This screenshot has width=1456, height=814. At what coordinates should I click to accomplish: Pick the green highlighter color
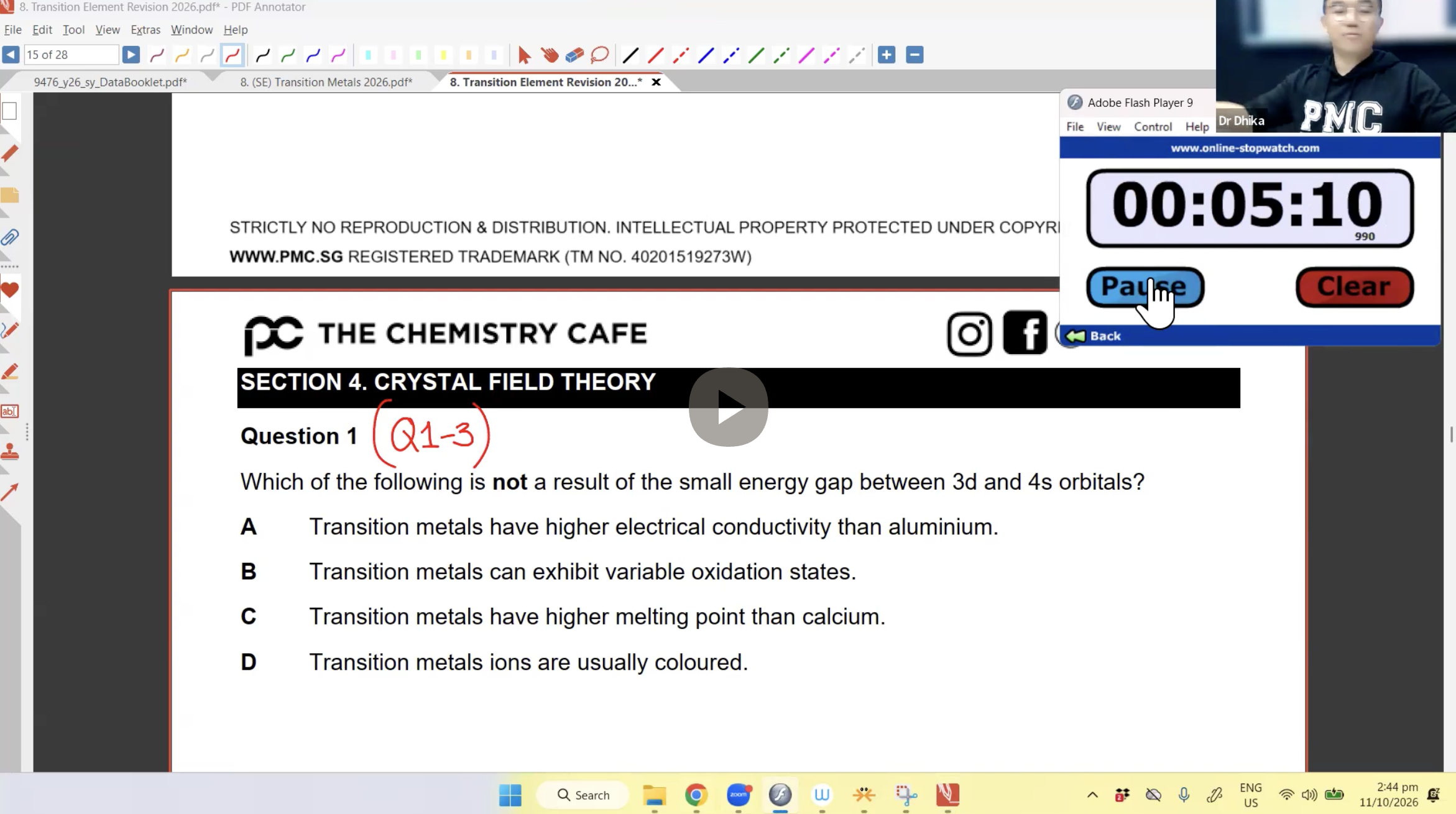coord(418,55)
